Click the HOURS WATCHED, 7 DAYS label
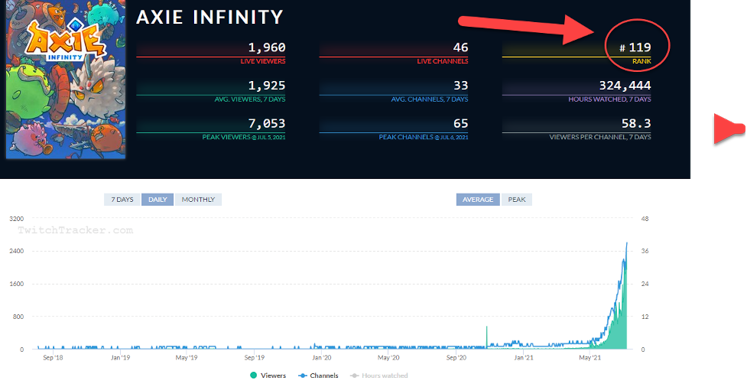 [x=610, y=99]
